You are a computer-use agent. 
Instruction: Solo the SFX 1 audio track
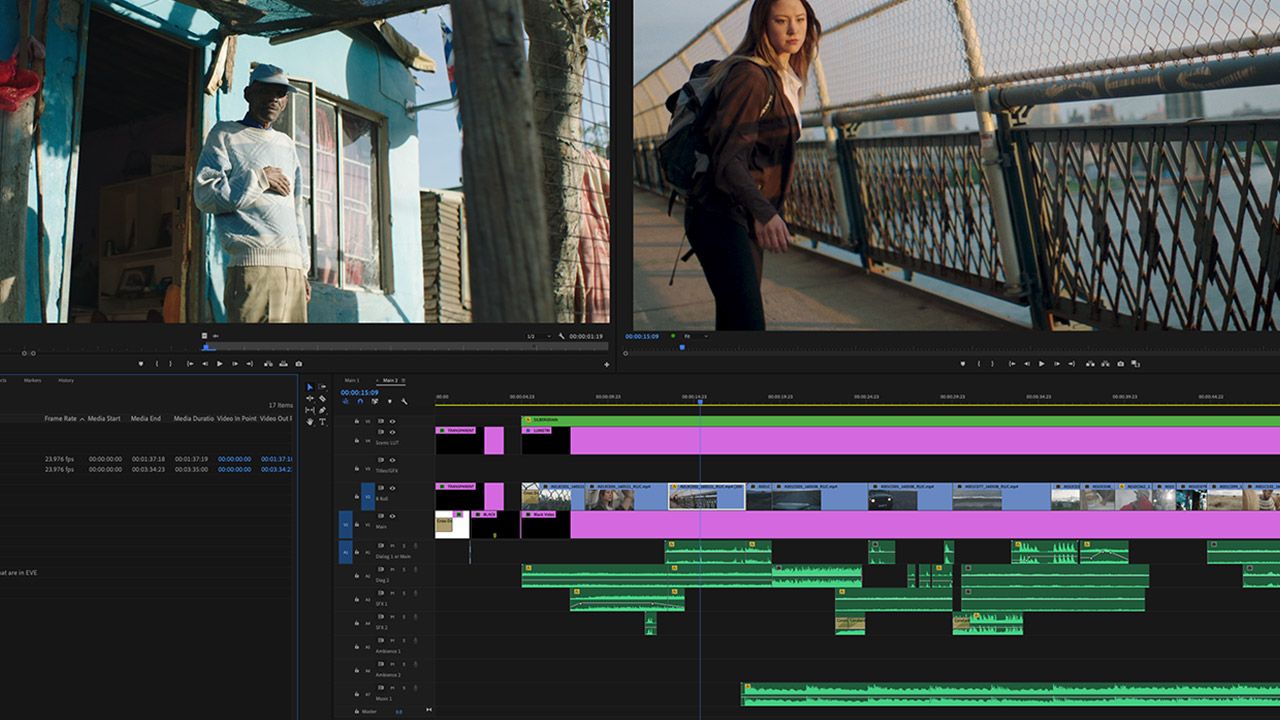(404, 593)
